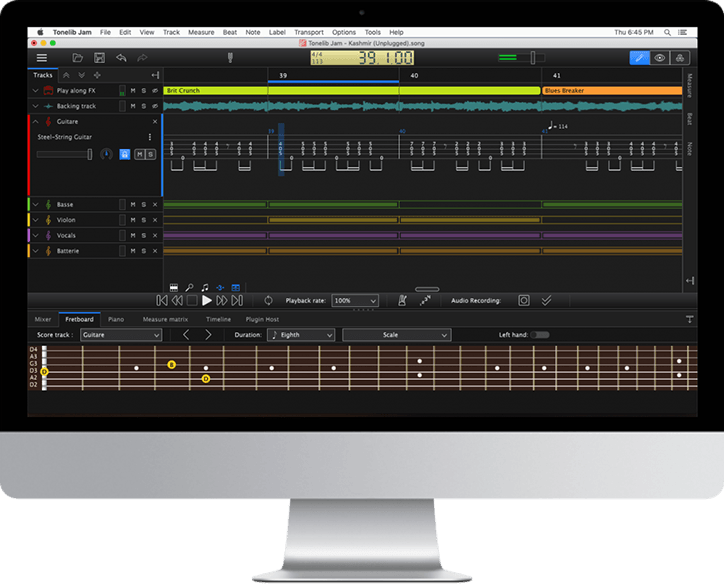This screenshot has width=724, height=584.
Task: Click the fast forward button
Action: point(222,301)
